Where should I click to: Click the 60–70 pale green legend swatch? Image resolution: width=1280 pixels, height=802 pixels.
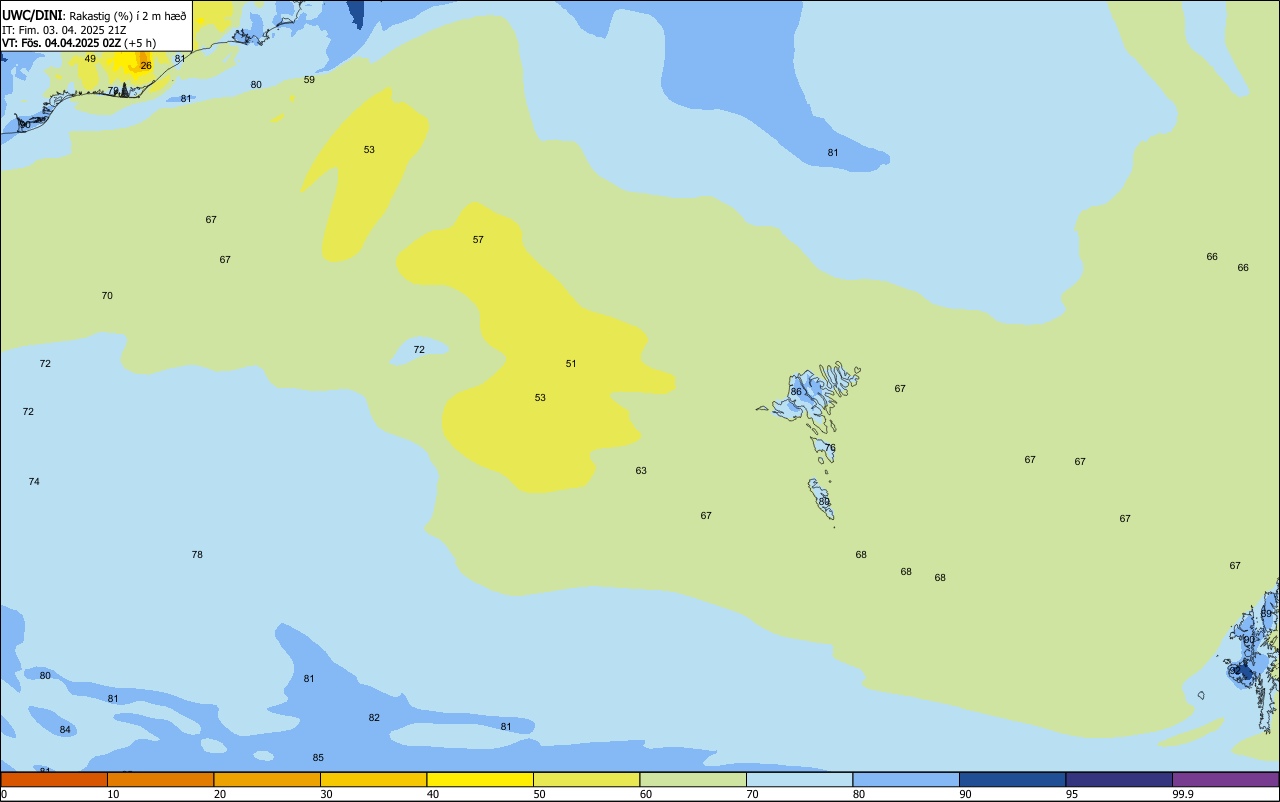(x=693, y=779)
